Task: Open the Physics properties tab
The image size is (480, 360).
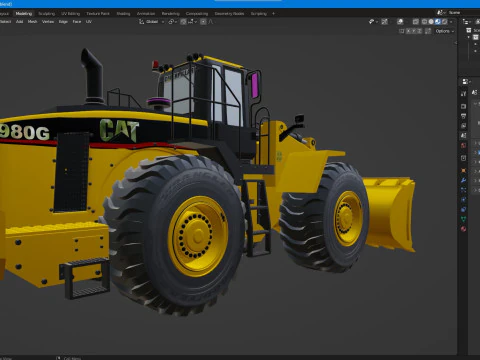Action: (463, 200)
